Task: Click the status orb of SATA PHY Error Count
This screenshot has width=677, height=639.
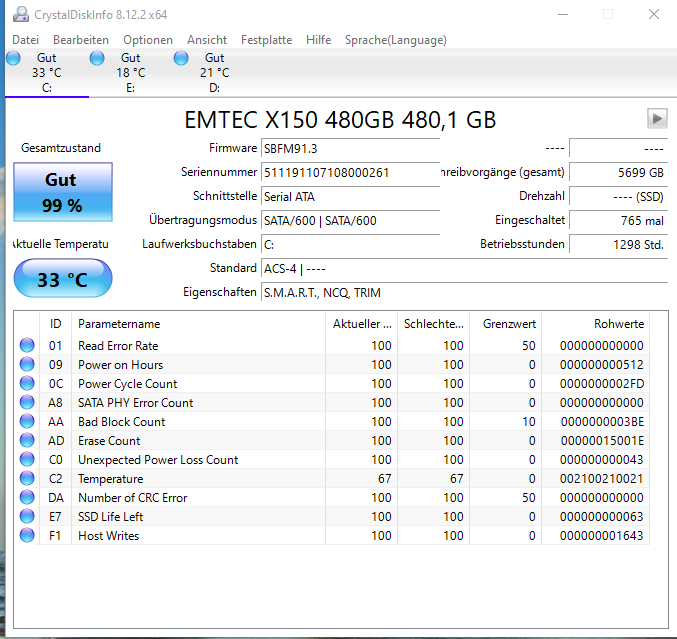Action: [x=27, y=402]
